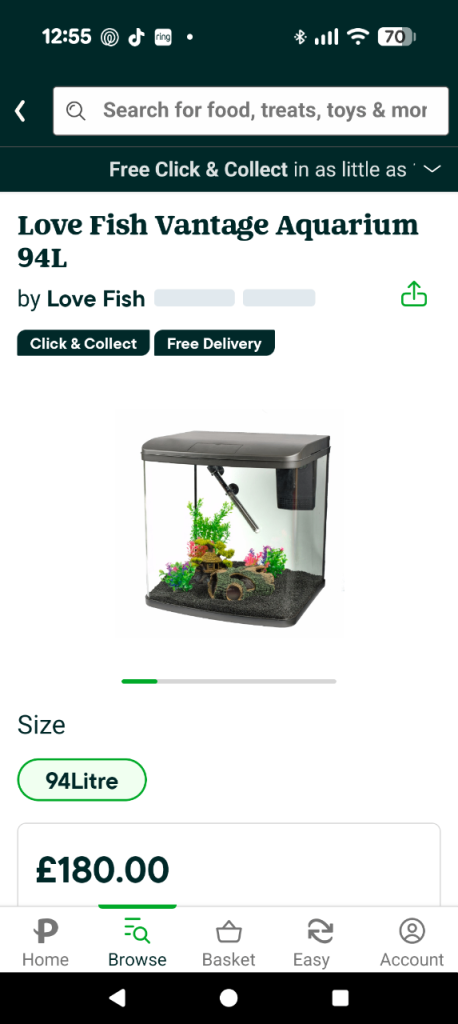Tap the image carousel progress bar
The image size is (458, 1024).
click(x=229, y=681)
